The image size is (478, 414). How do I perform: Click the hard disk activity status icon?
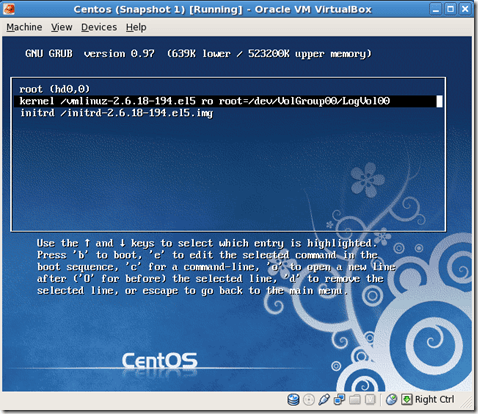point(293,399)
